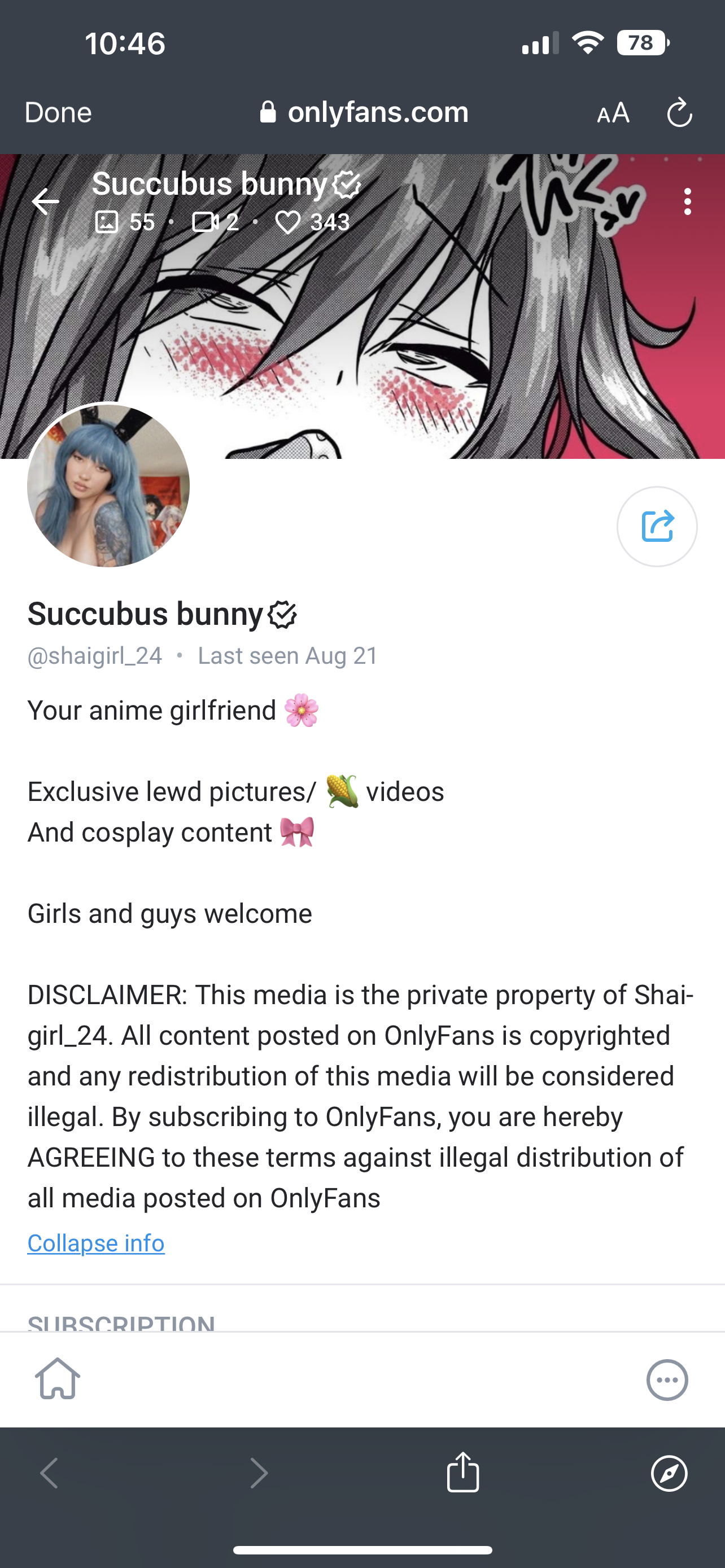725x1568 pixels.
Task: Tap the 343 likes heart counter
Action: (312, 222)
